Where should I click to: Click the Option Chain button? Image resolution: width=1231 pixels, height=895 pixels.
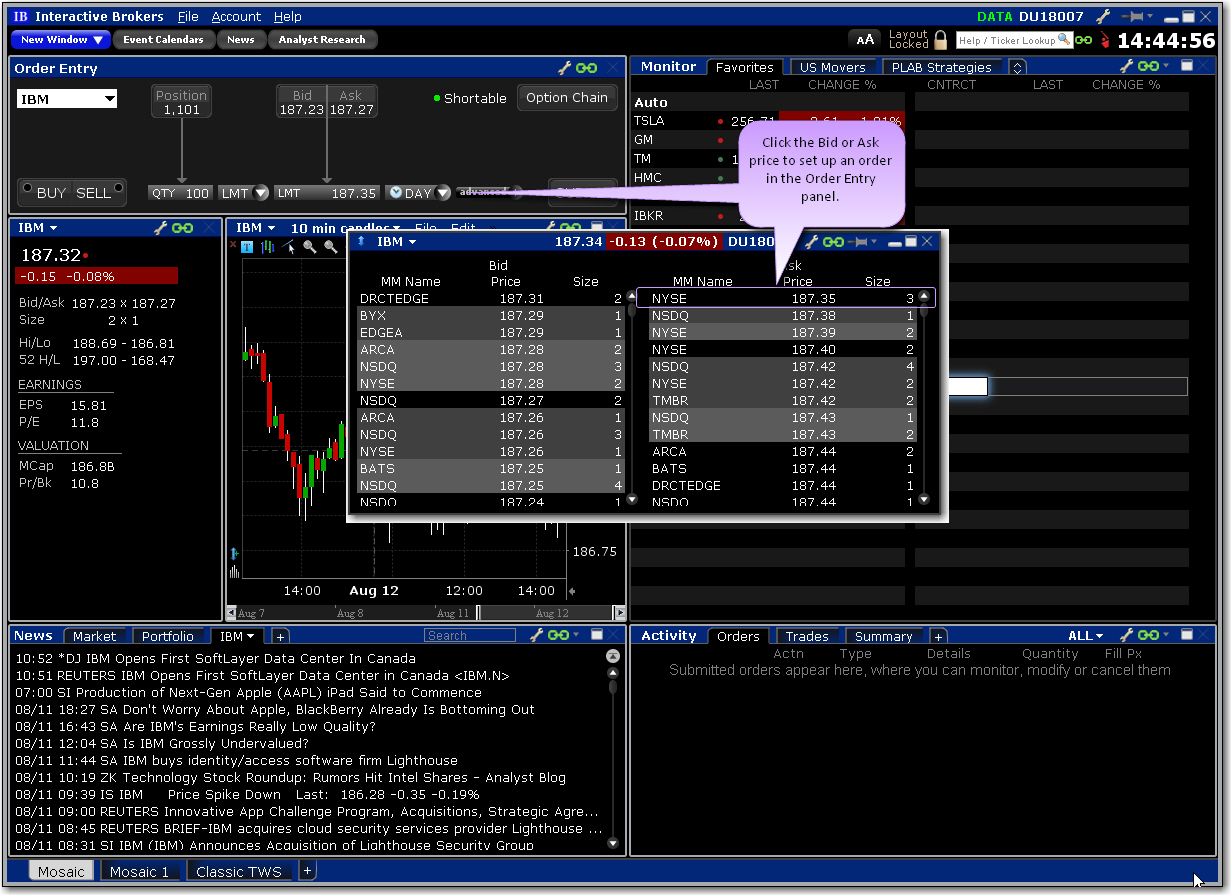pos(566,97)
